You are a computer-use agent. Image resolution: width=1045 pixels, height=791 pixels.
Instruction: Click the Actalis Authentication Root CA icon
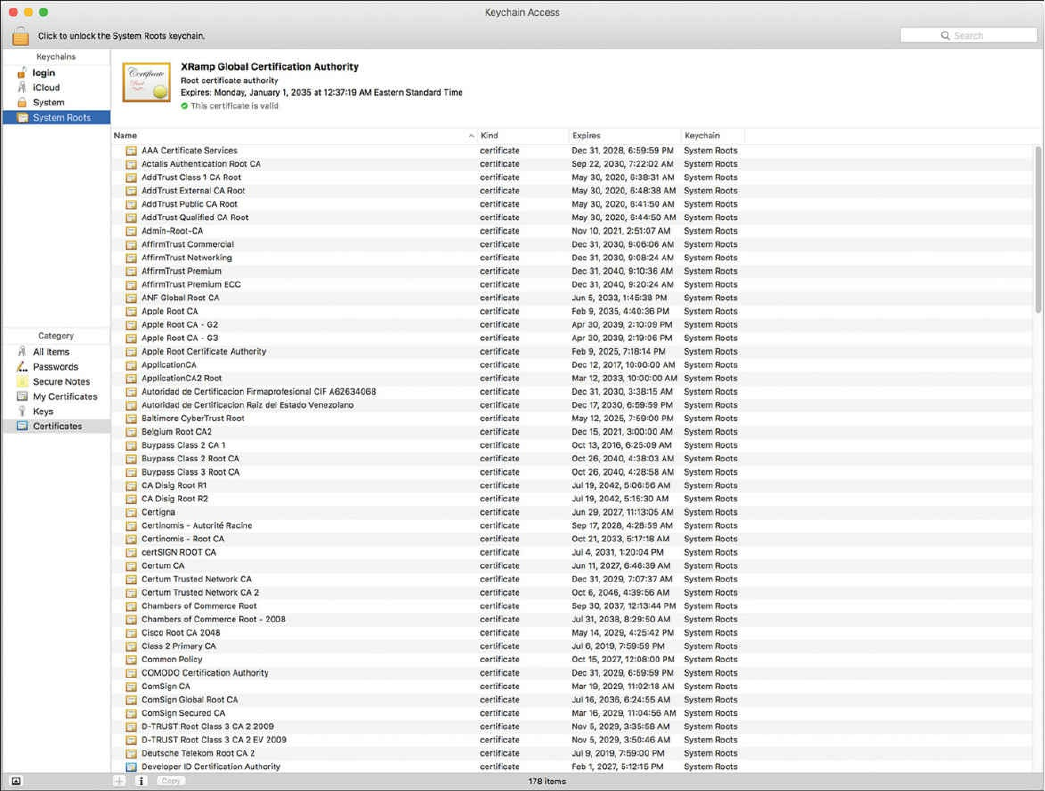pyautogui.click(x=131, y=164)
